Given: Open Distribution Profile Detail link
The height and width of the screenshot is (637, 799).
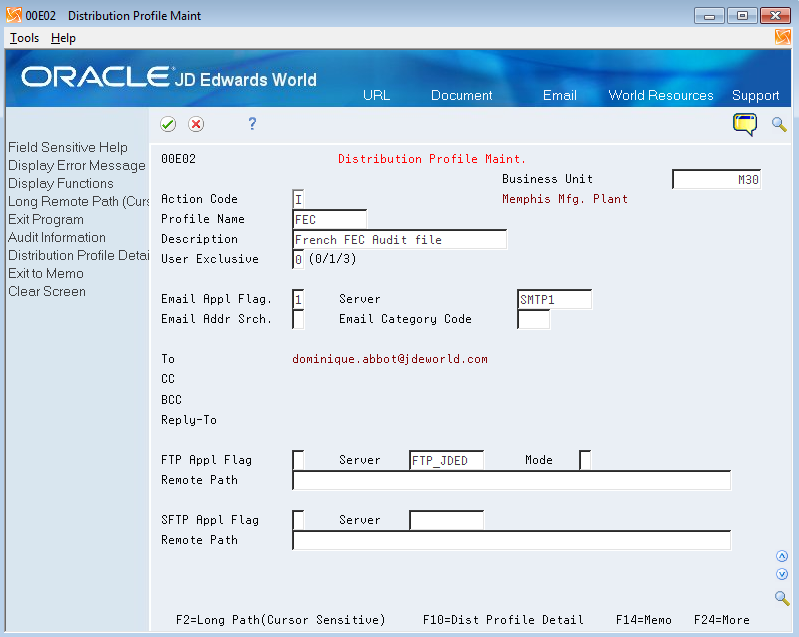Looking at the screenshot, I should coord(78,255).
